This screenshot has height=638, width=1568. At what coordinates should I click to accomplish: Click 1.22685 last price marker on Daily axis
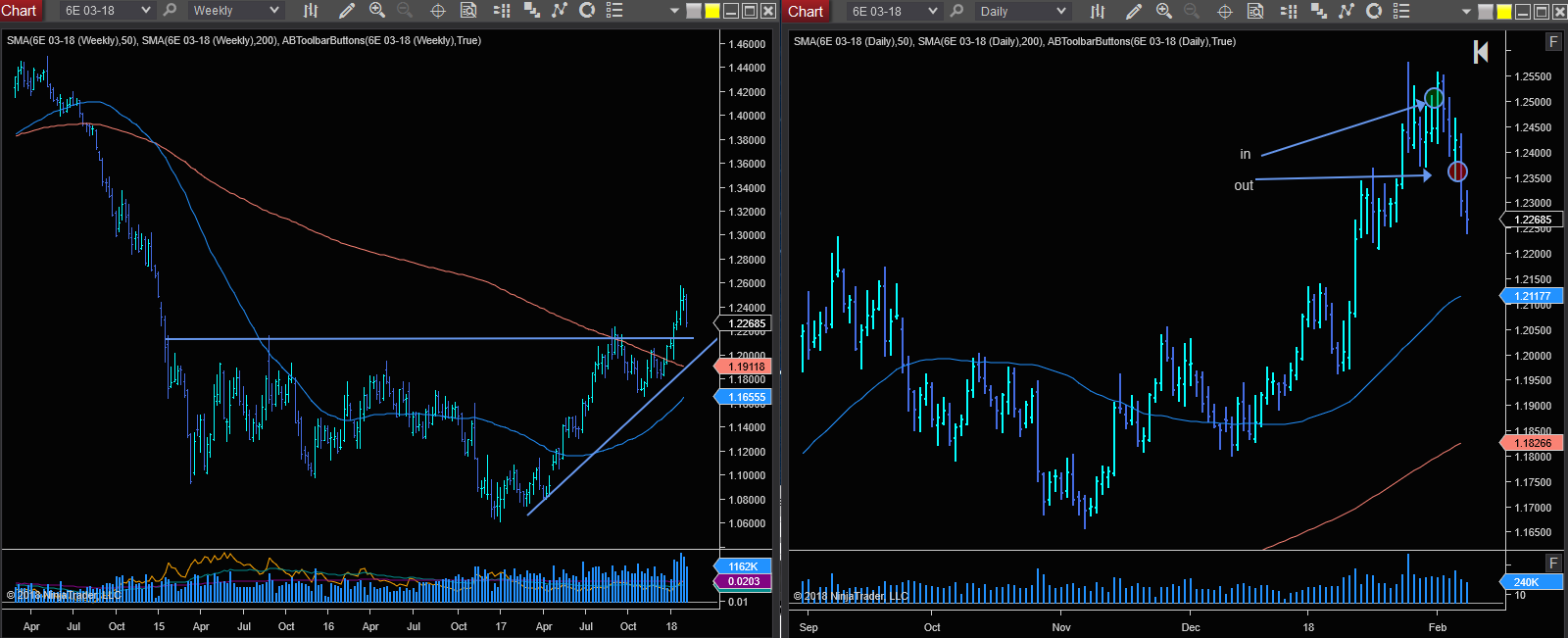(x=1532, y=220)
